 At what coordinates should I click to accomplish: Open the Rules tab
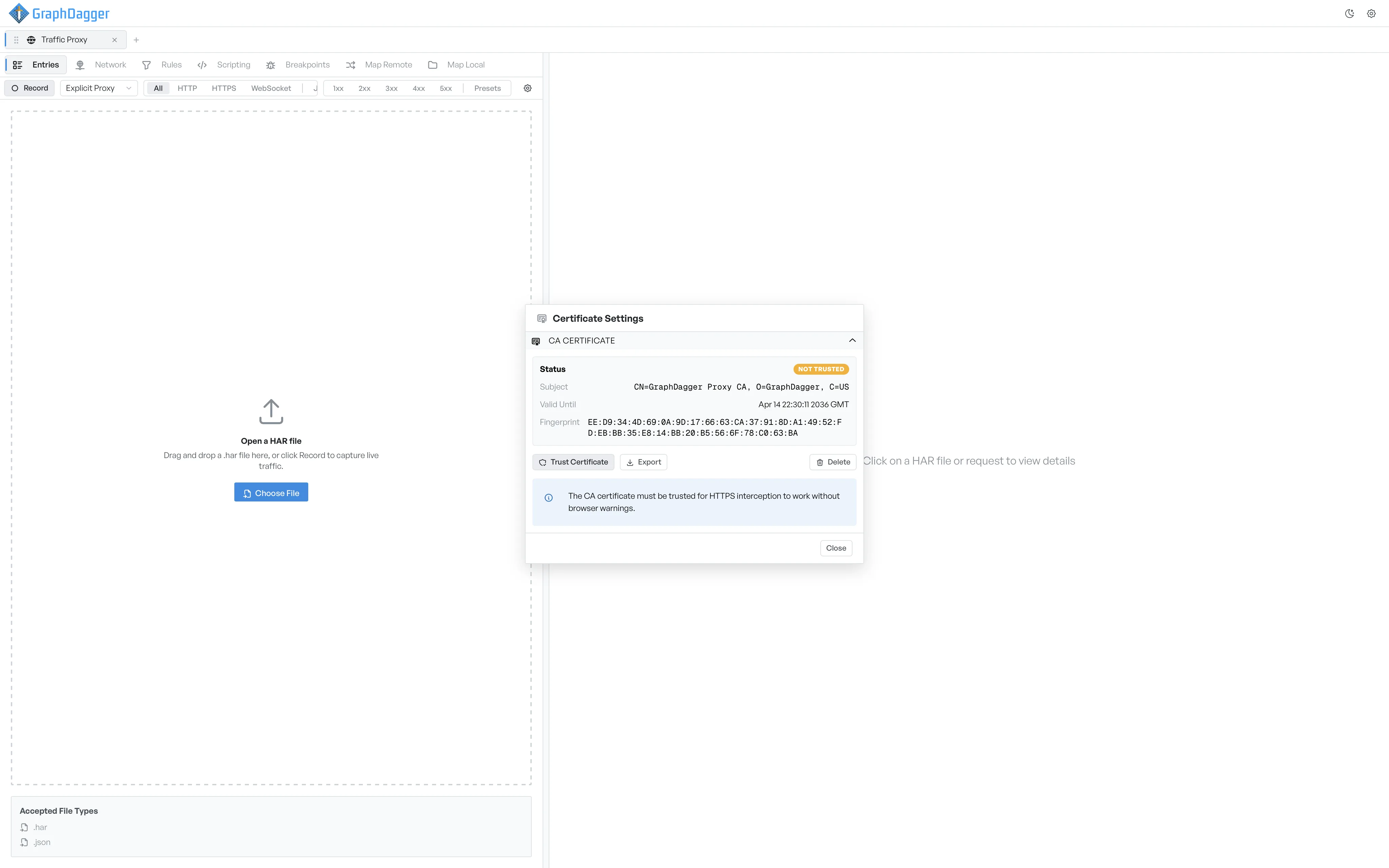click(162, 65)
